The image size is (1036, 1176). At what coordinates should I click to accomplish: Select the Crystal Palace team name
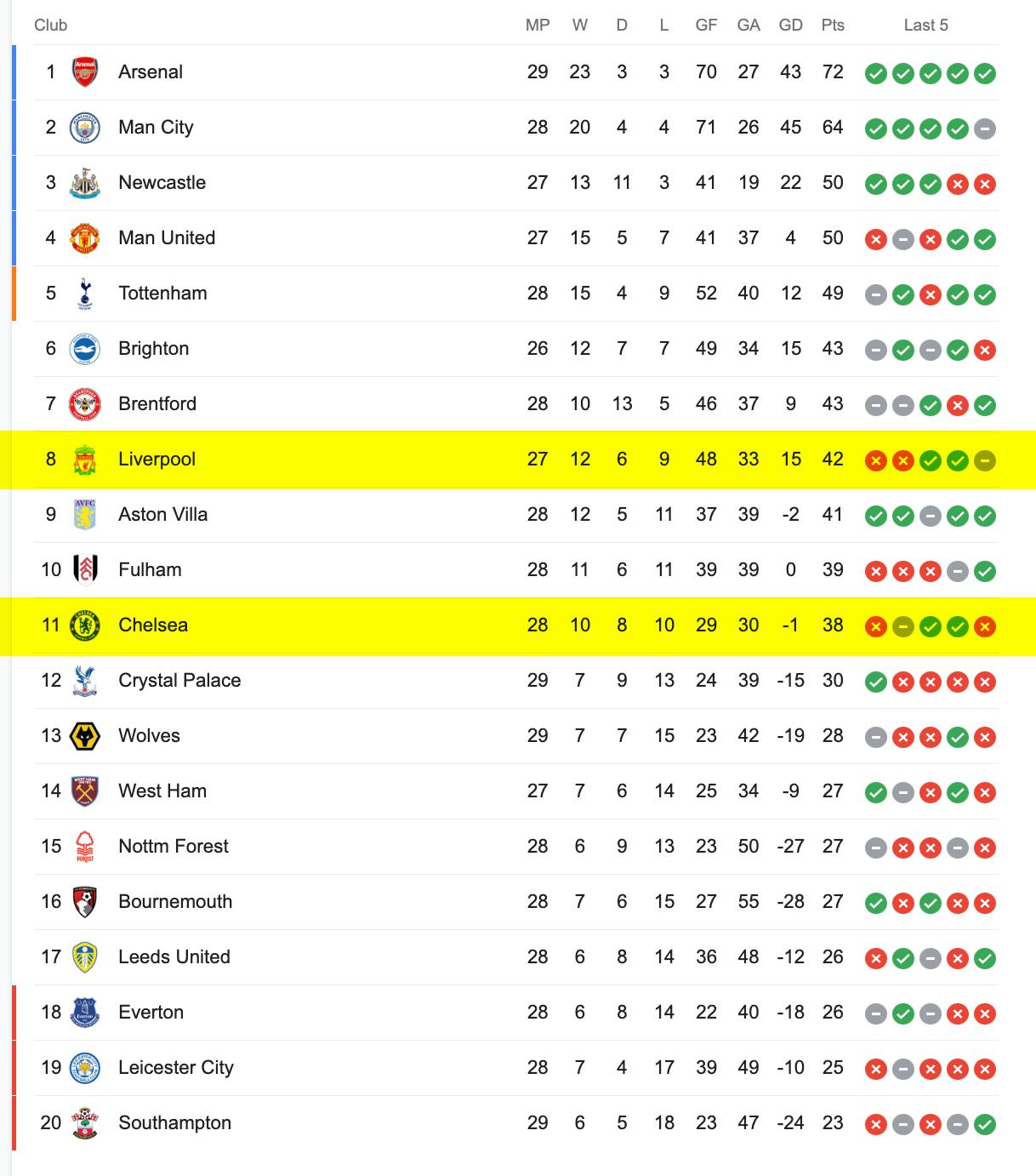pyautogui.click(x=179, y=680)
